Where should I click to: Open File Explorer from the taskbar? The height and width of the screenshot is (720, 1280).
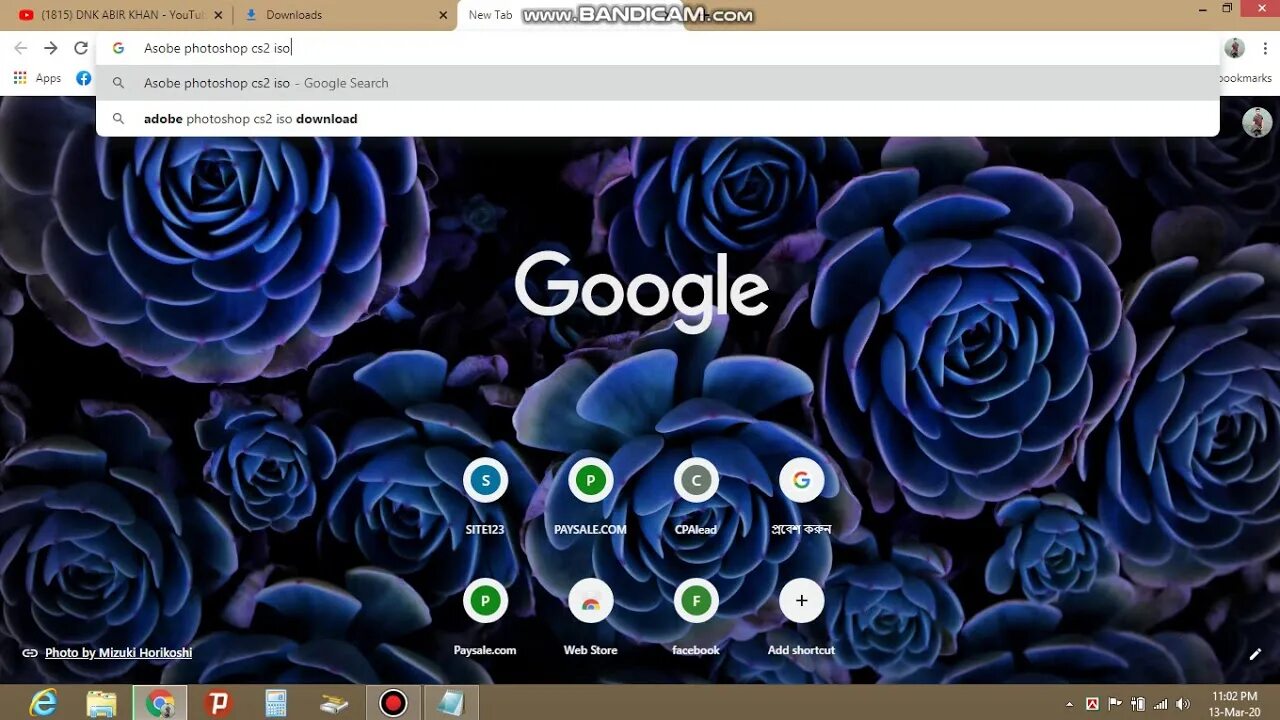[101, 703]
